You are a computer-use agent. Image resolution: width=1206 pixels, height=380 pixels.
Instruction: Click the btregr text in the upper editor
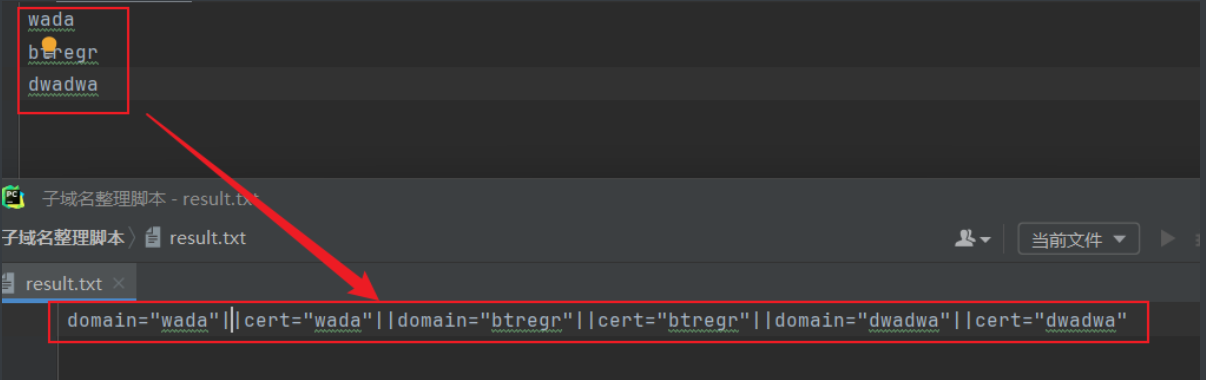[63, 52]
